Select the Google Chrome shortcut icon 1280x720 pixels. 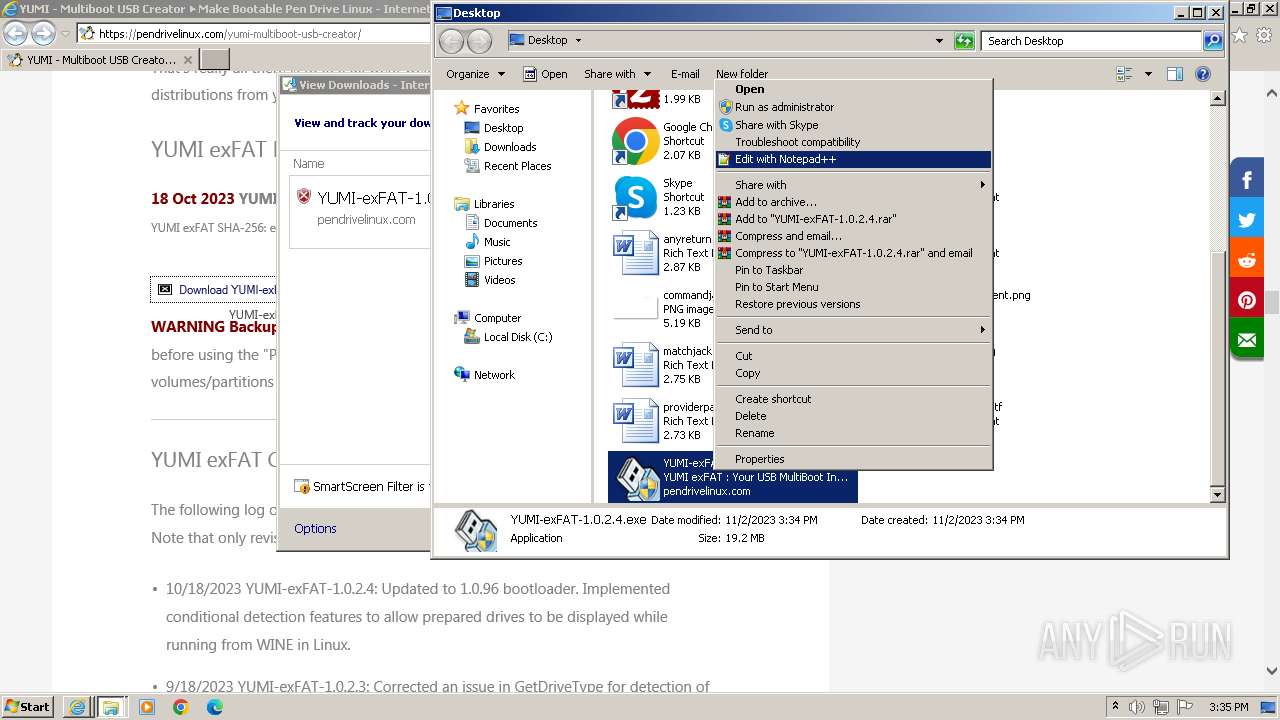click(x=635, y=141)
